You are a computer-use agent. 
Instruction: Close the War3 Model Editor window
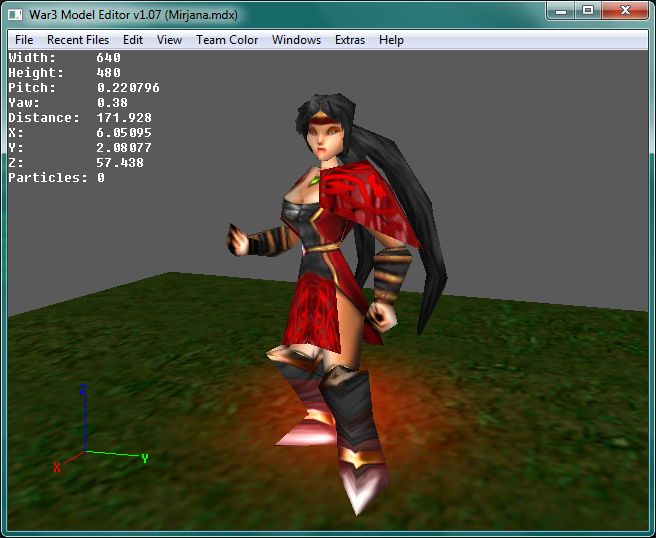(625, 11)
